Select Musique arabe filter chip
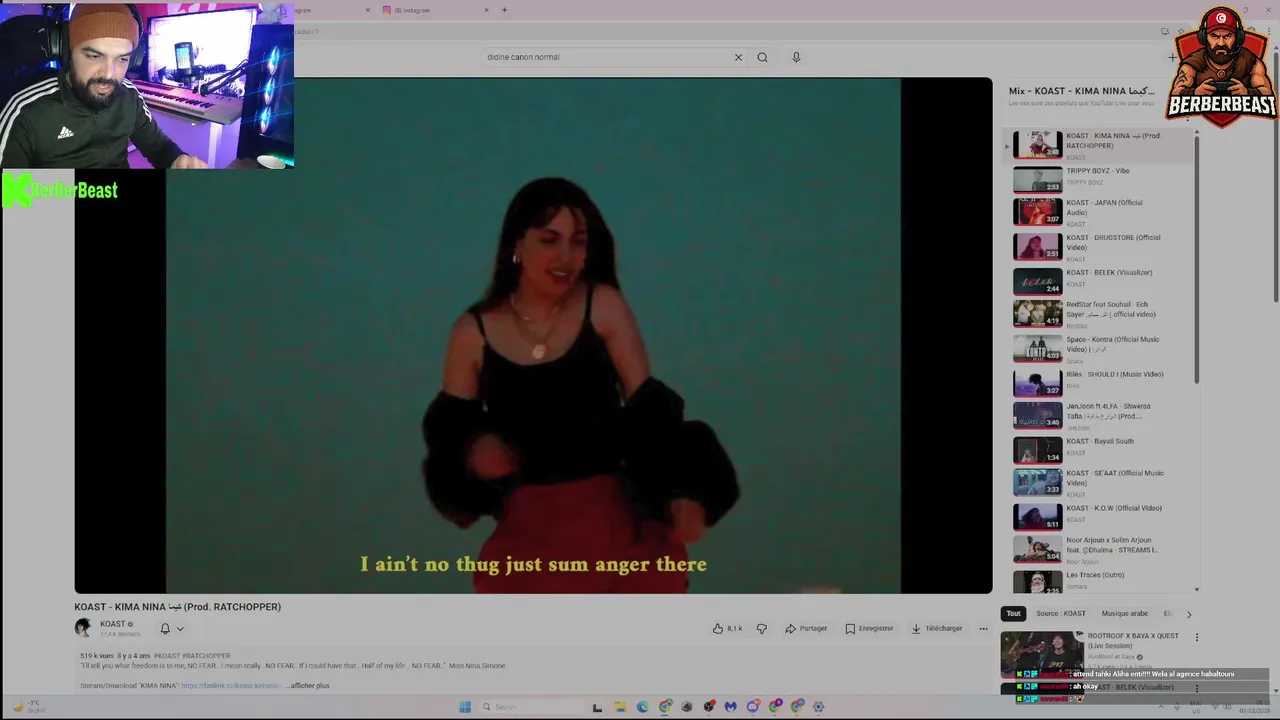Screen dimensions: 1280x720 coord(1125,614)
